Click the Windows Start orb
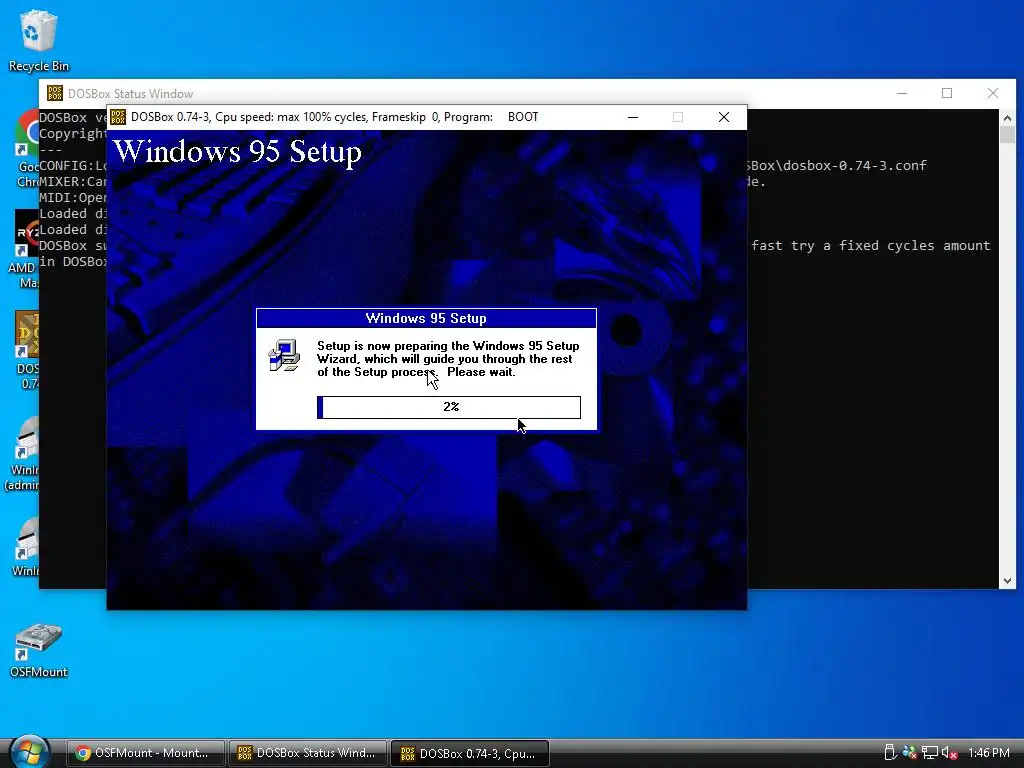Screen dimensions: 1024x768 tap(29, 752)
